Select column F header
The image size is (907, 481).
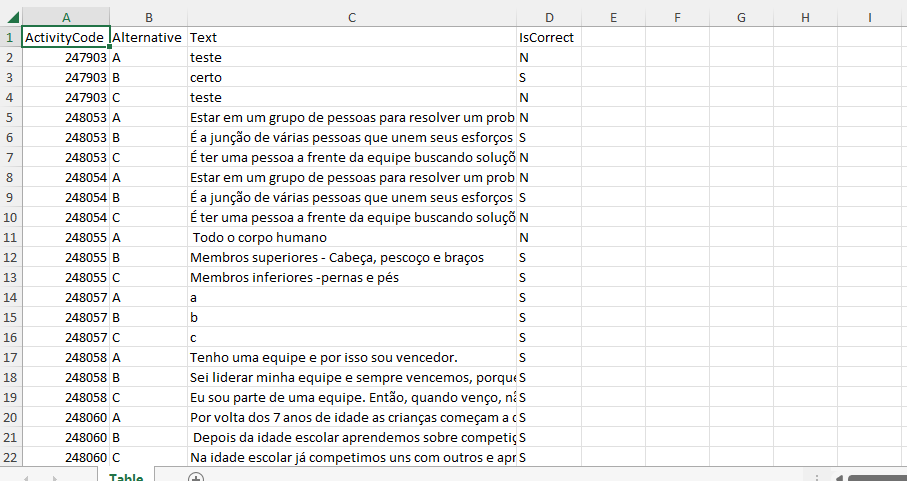point(677,17)
